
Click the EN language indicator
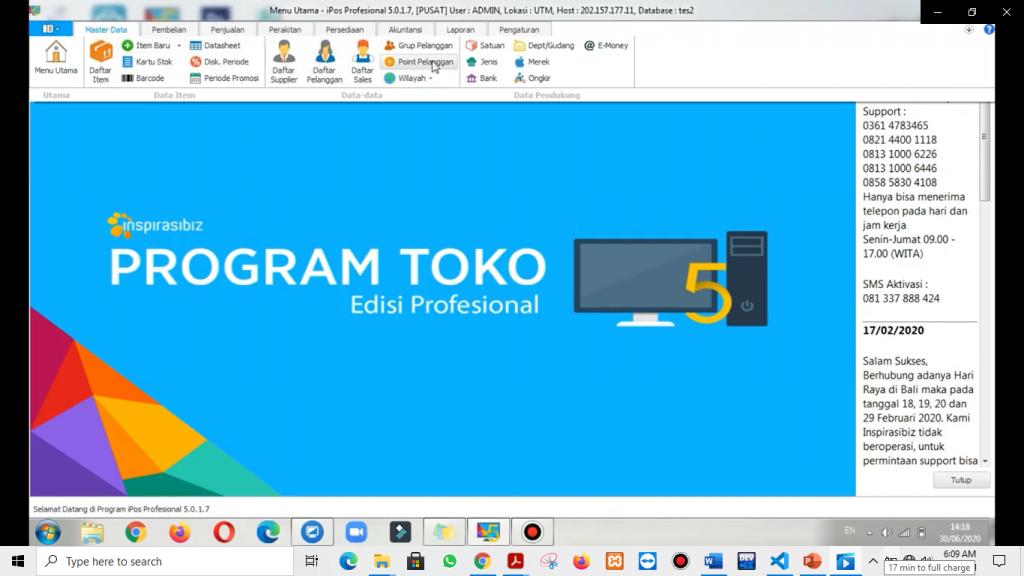850,530
